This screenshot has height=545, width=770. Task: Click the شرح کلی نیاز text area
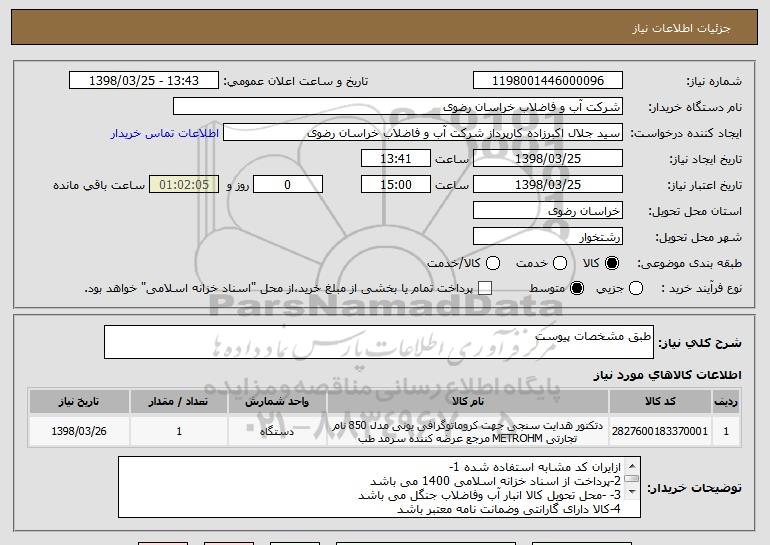(x=379, y=342)
